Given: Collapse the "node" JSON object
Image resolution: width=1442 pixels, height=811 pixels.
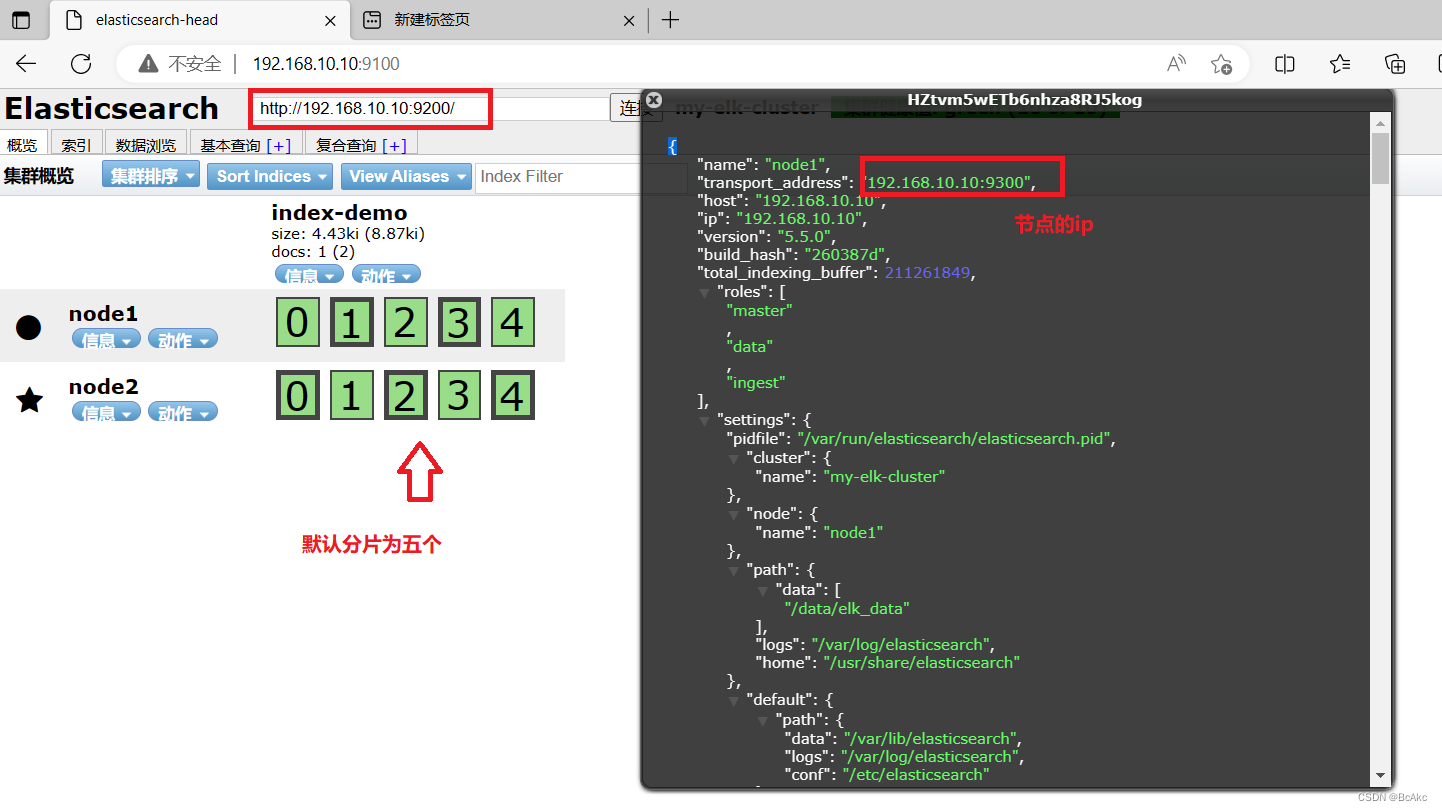Looking at the screenshot, I should 735,514.
